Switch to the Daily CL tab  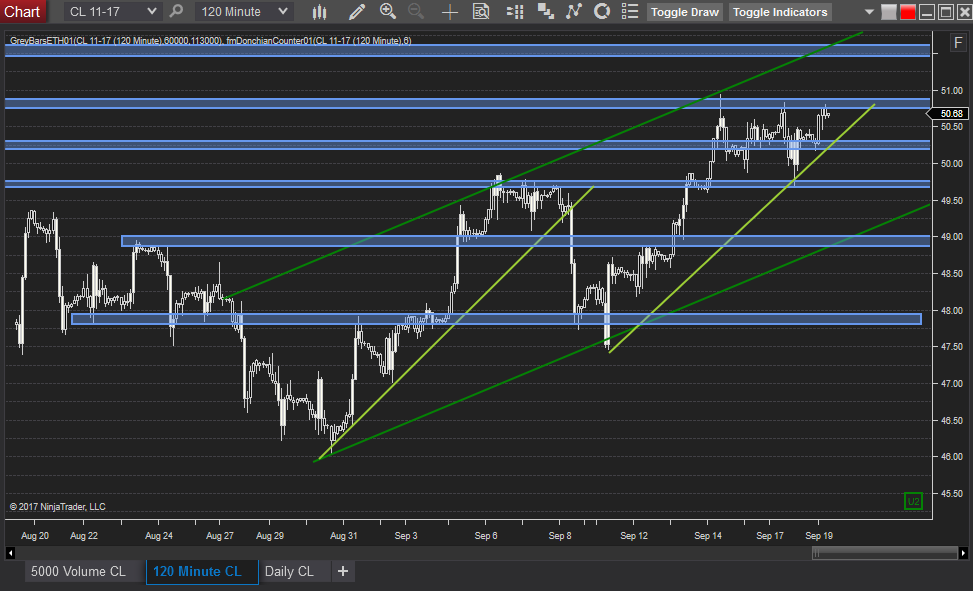[289, 571]
